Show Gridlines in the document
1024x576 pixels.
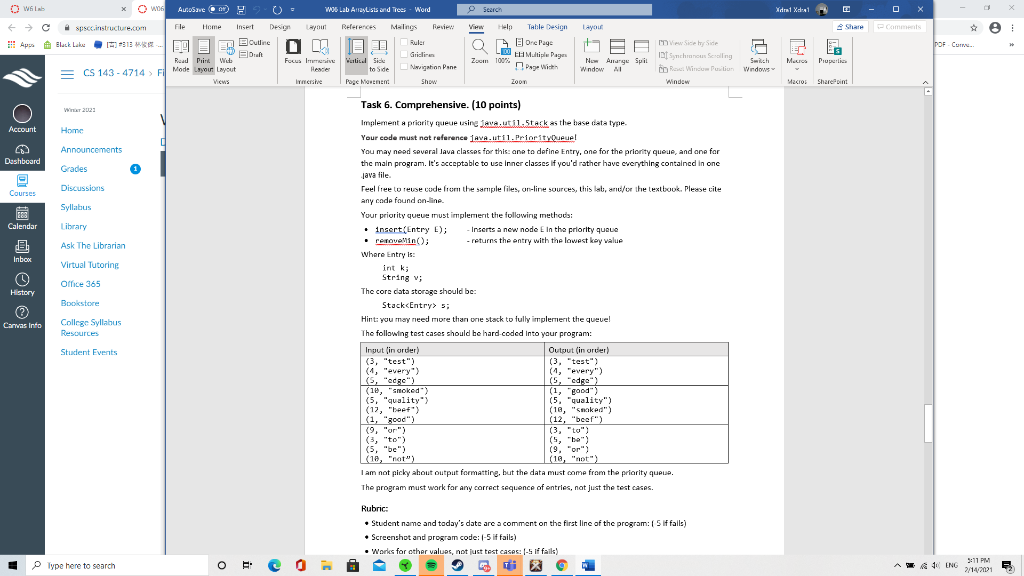(404, 53)
